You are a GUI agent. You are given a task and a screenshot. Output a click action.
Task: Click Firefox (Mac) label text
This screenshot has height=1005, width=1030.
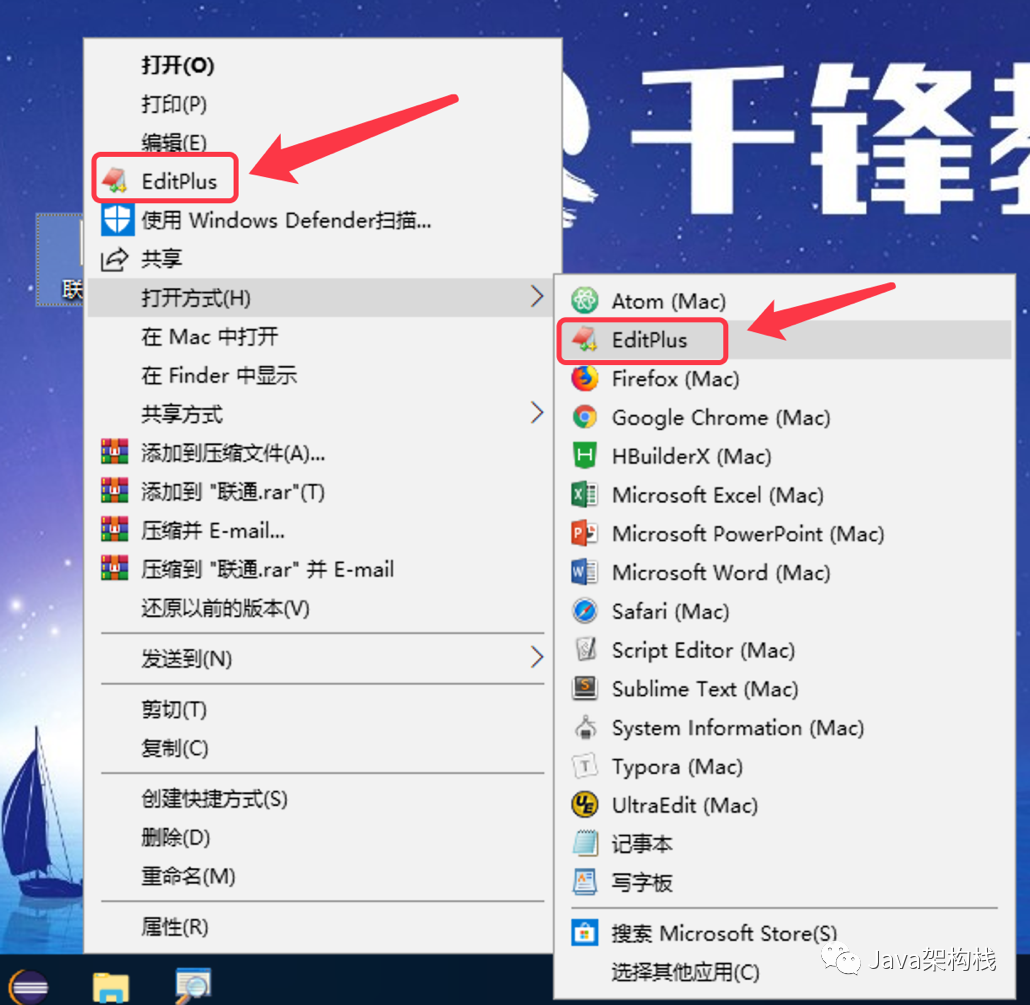(x=675, y=378)
